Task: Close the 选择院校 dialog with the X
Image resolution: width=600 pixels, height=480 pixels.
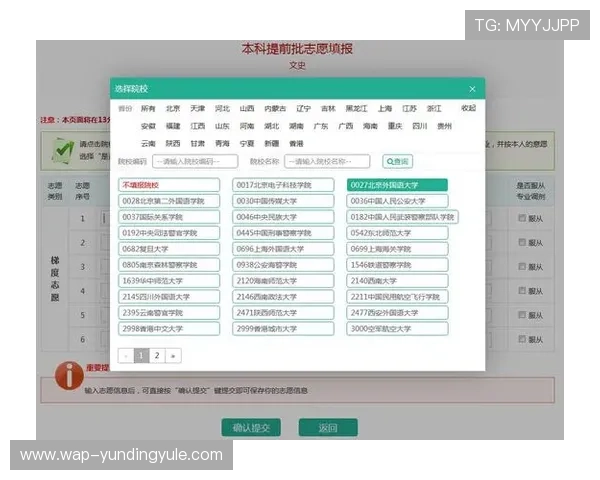Action: [472, 89]
